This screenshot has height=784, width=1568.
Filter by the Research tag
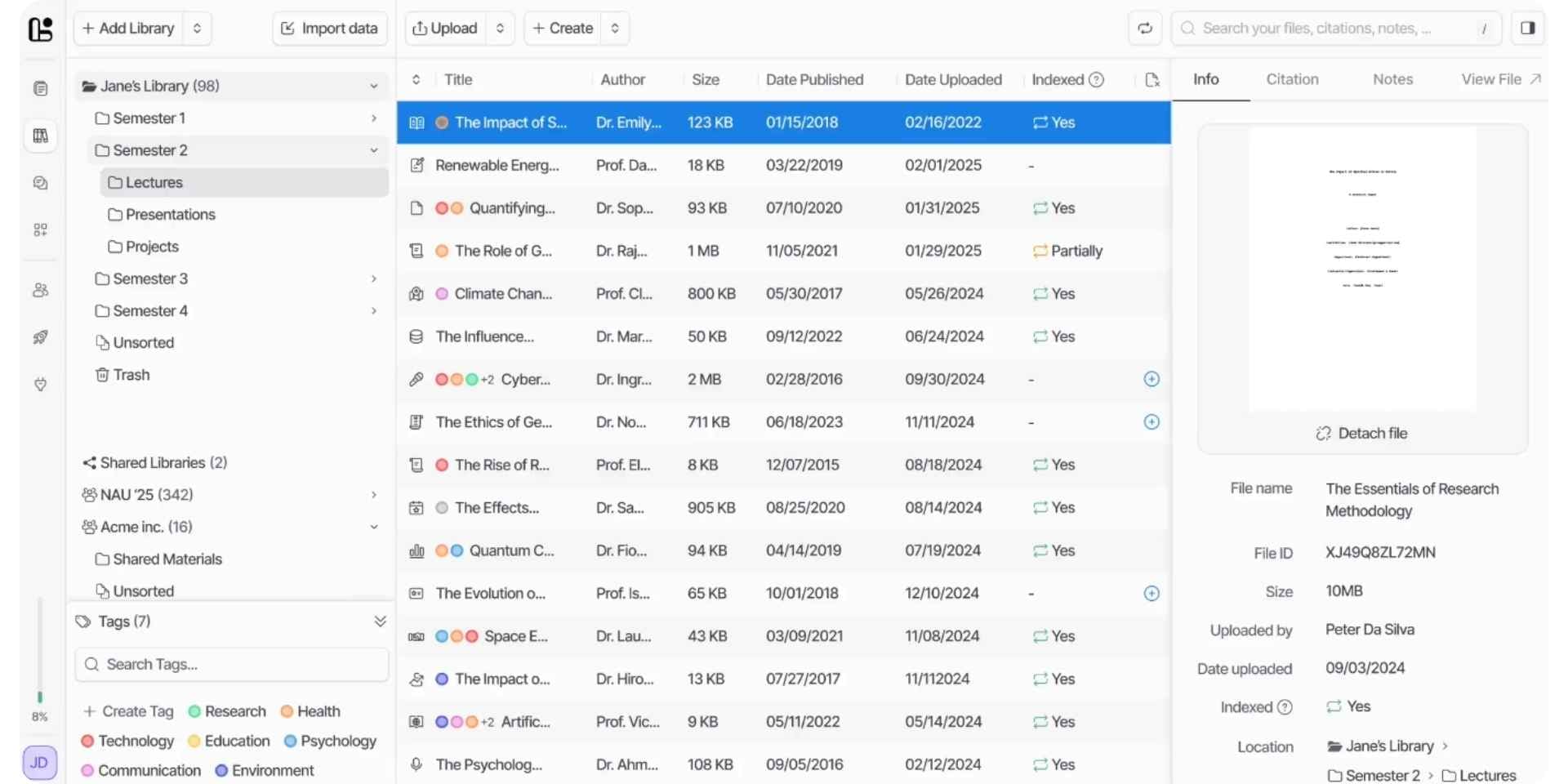227,711
